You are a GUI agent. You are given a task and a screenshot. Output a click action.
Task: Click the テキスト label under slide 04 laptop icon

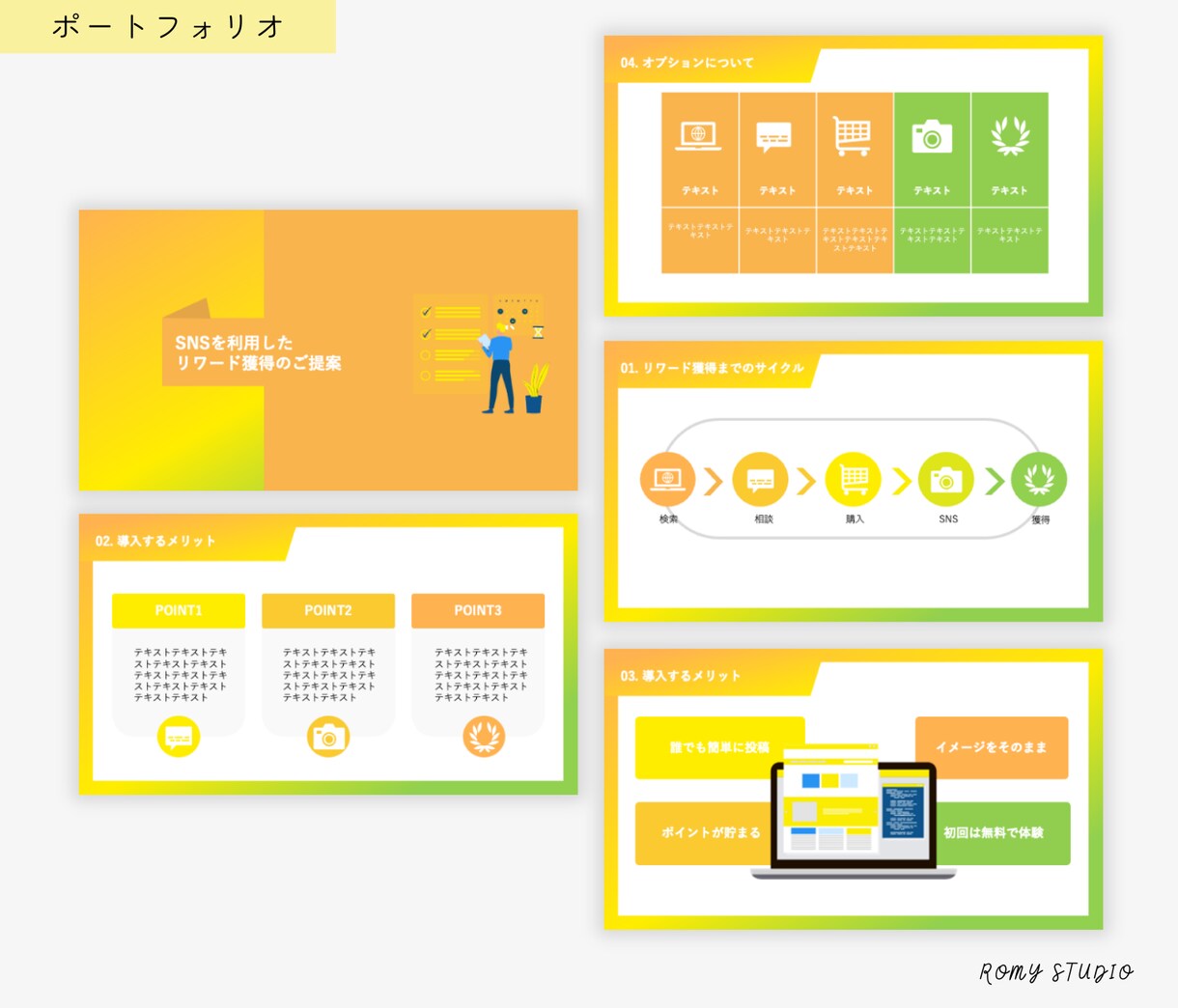[700, 191]
